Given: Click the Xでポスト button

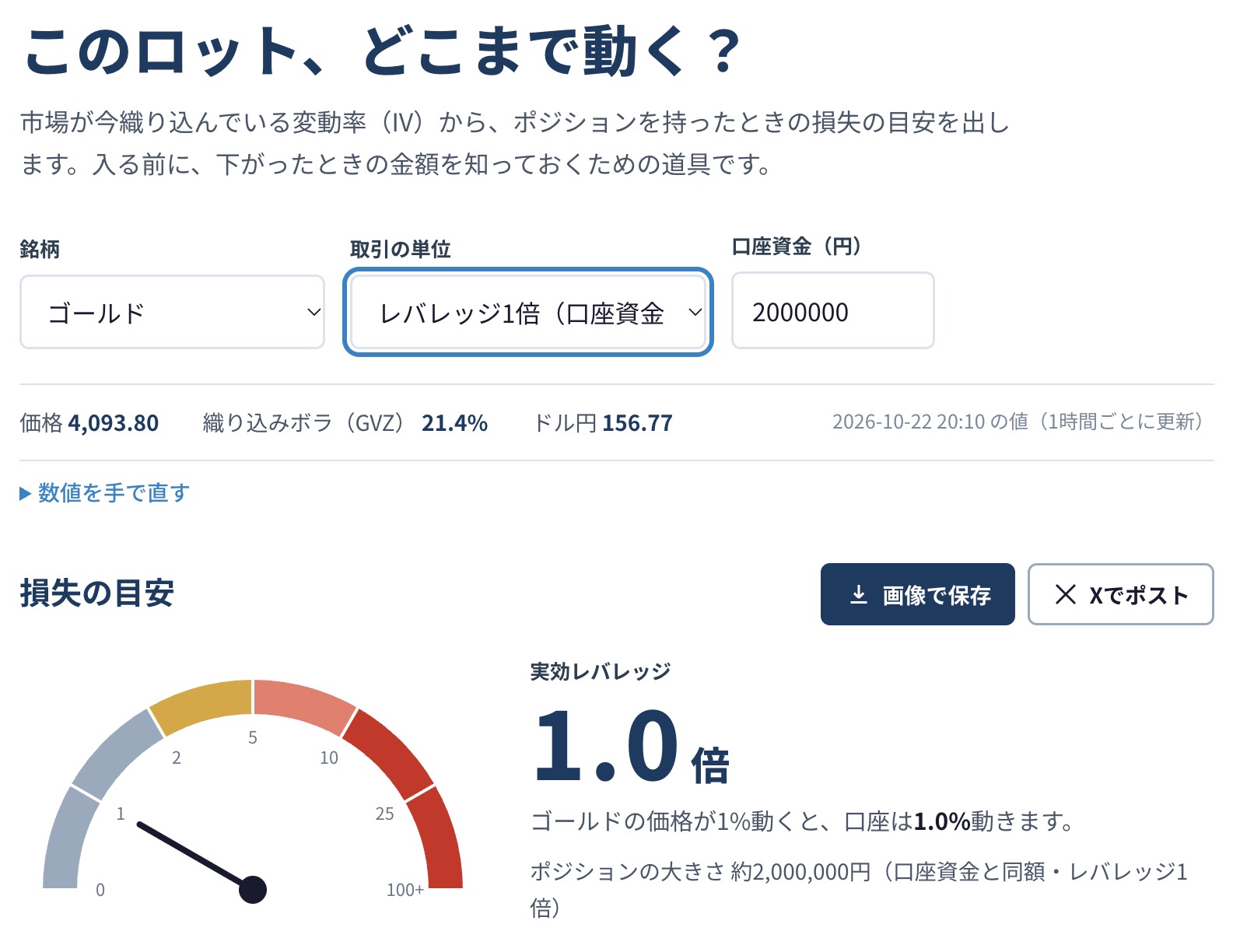Looking at the screenshot, I should [x=1121, y=594].
